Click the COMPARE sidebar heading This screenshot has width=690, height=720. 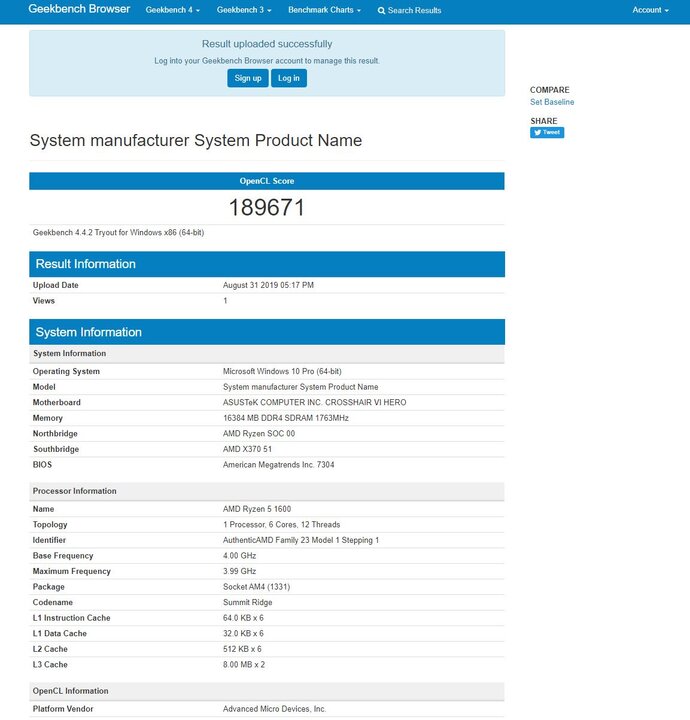click(550, 90)
